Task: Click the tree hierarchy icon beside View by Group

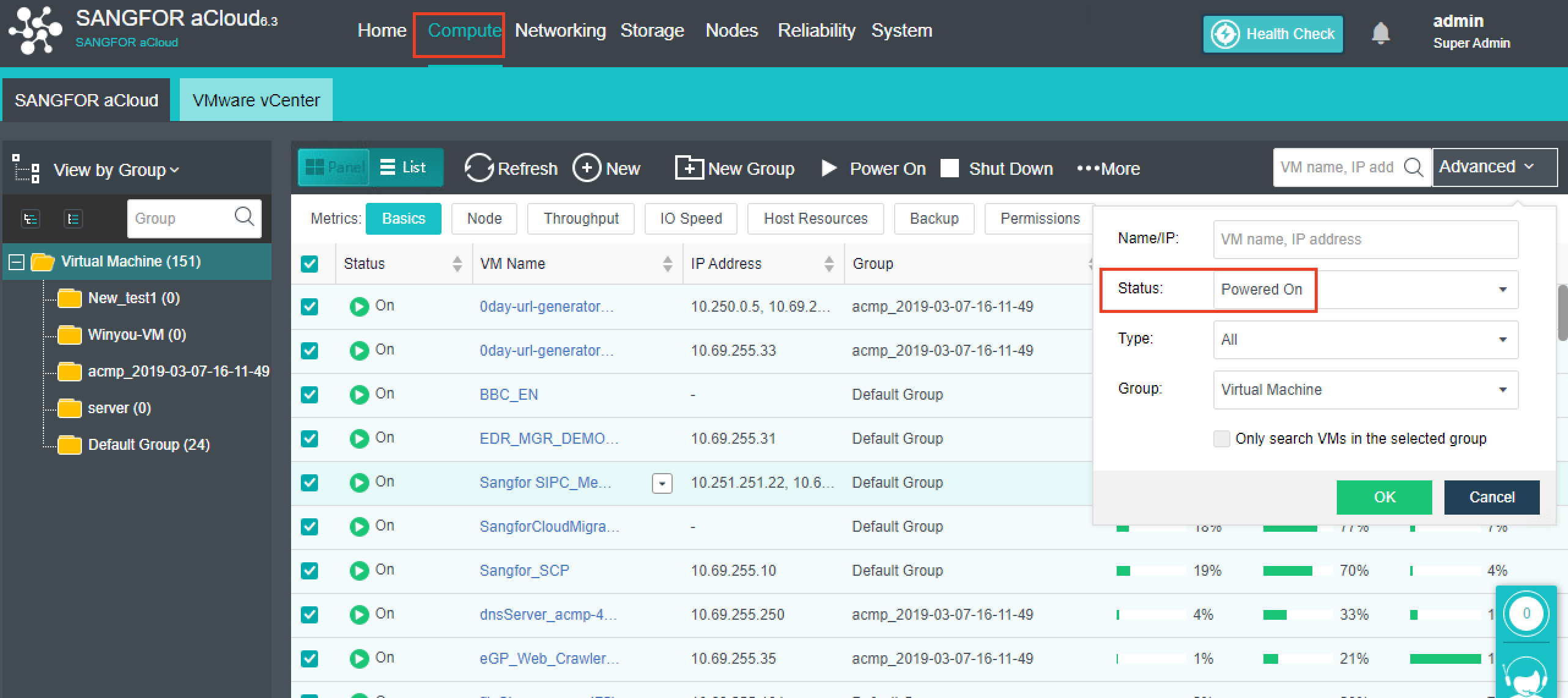Action: click(x=26, y=169)
